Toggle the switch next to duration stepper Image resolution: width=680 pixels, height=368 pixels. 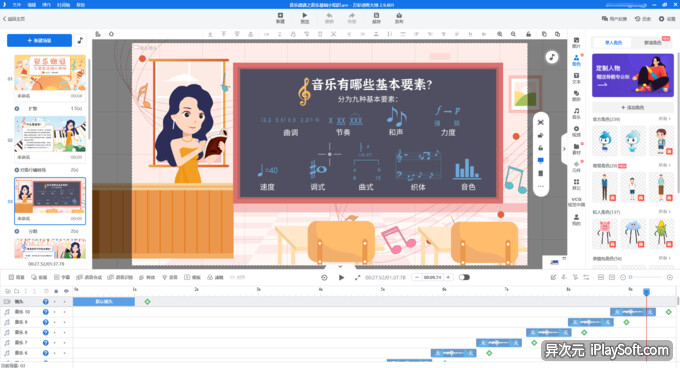coord(464,277)
